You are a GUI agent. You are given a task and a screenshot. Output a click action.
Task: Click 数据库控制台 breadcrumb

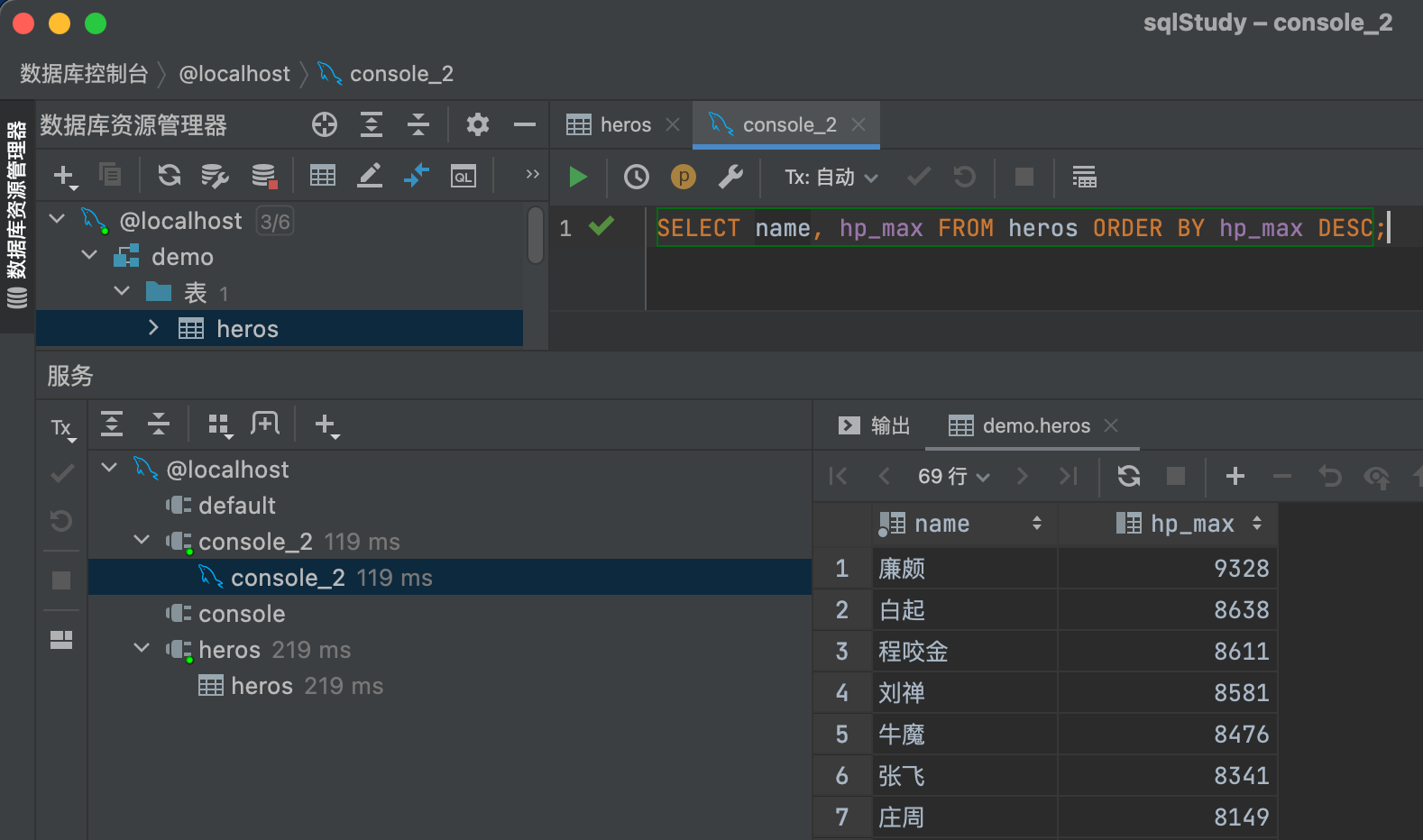click(x=84, y=74)
